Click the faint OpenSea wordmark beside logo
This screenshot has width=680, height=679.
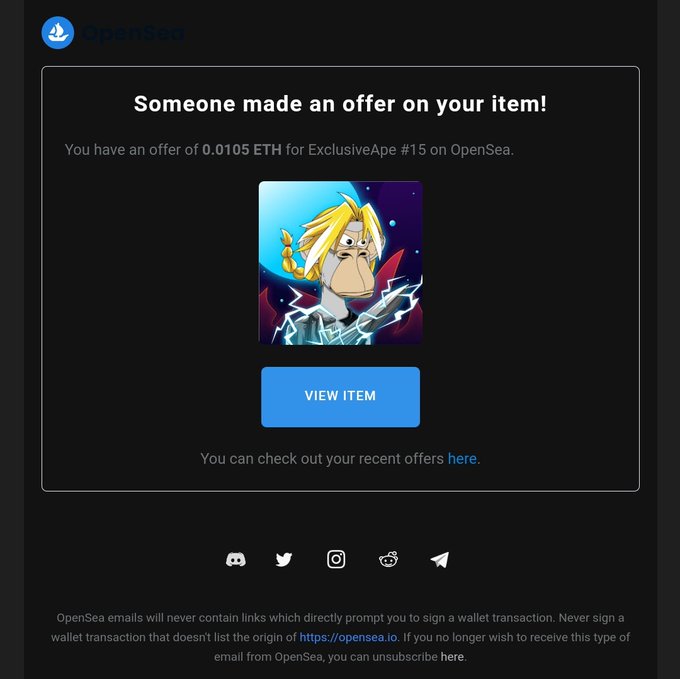(133, 33)
